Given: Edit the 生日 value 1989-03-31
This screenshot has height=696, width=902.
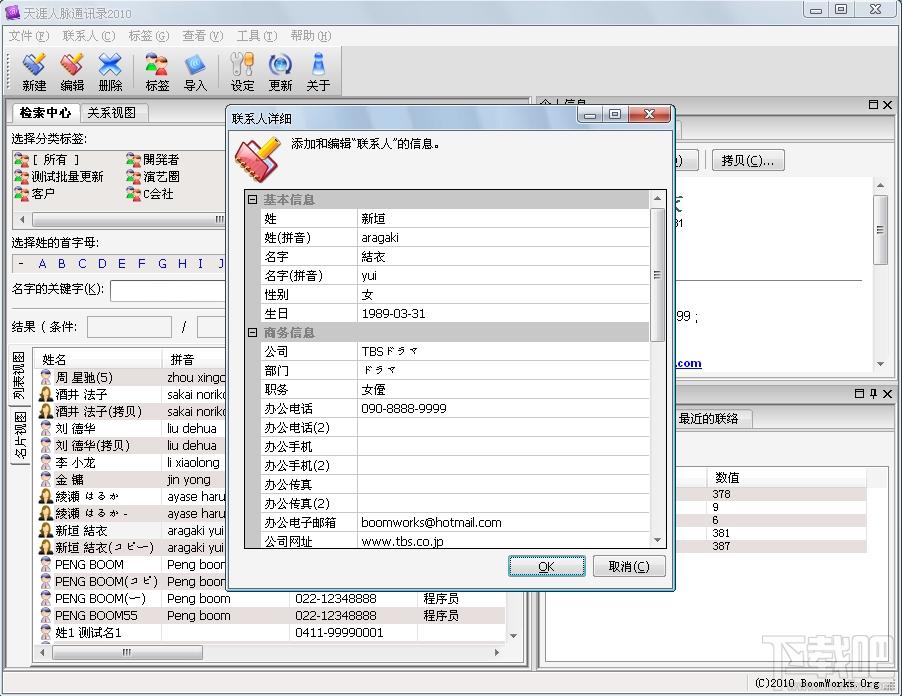Looking at the screenshot, I should point(503,313).
